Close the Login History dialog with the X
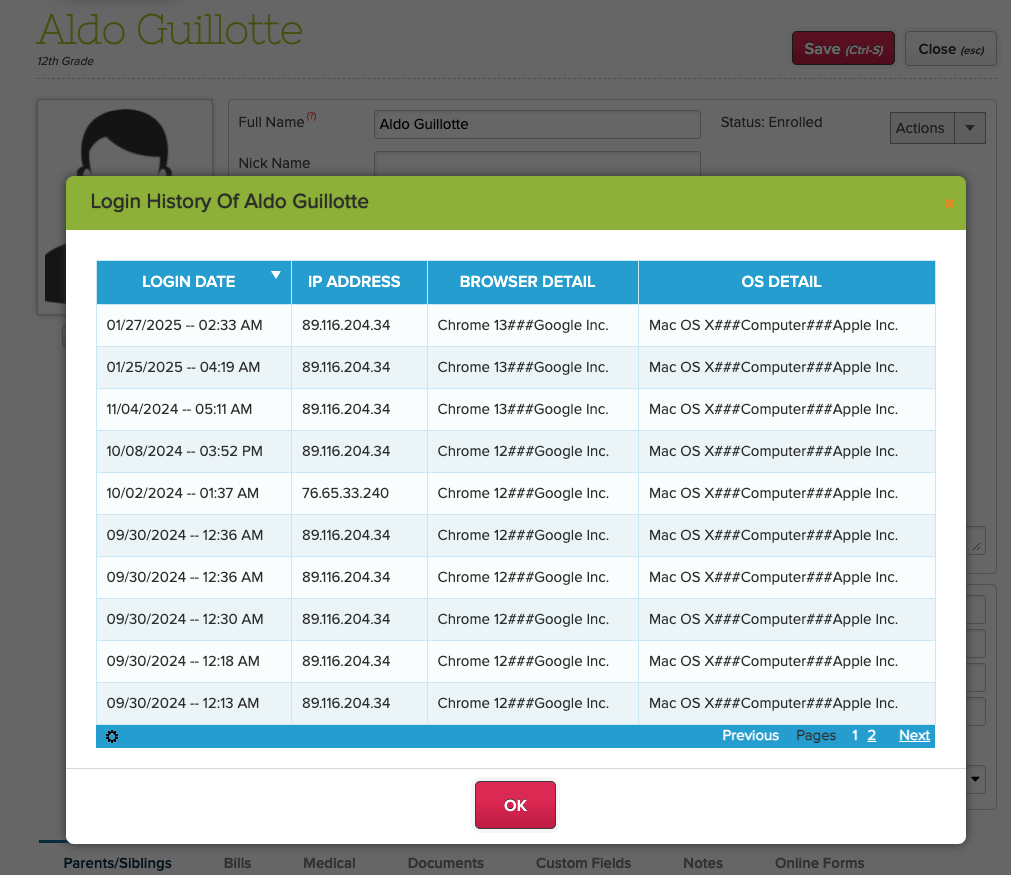The height and width of the screenshot is (875, 1011). (x=948, y=203)
